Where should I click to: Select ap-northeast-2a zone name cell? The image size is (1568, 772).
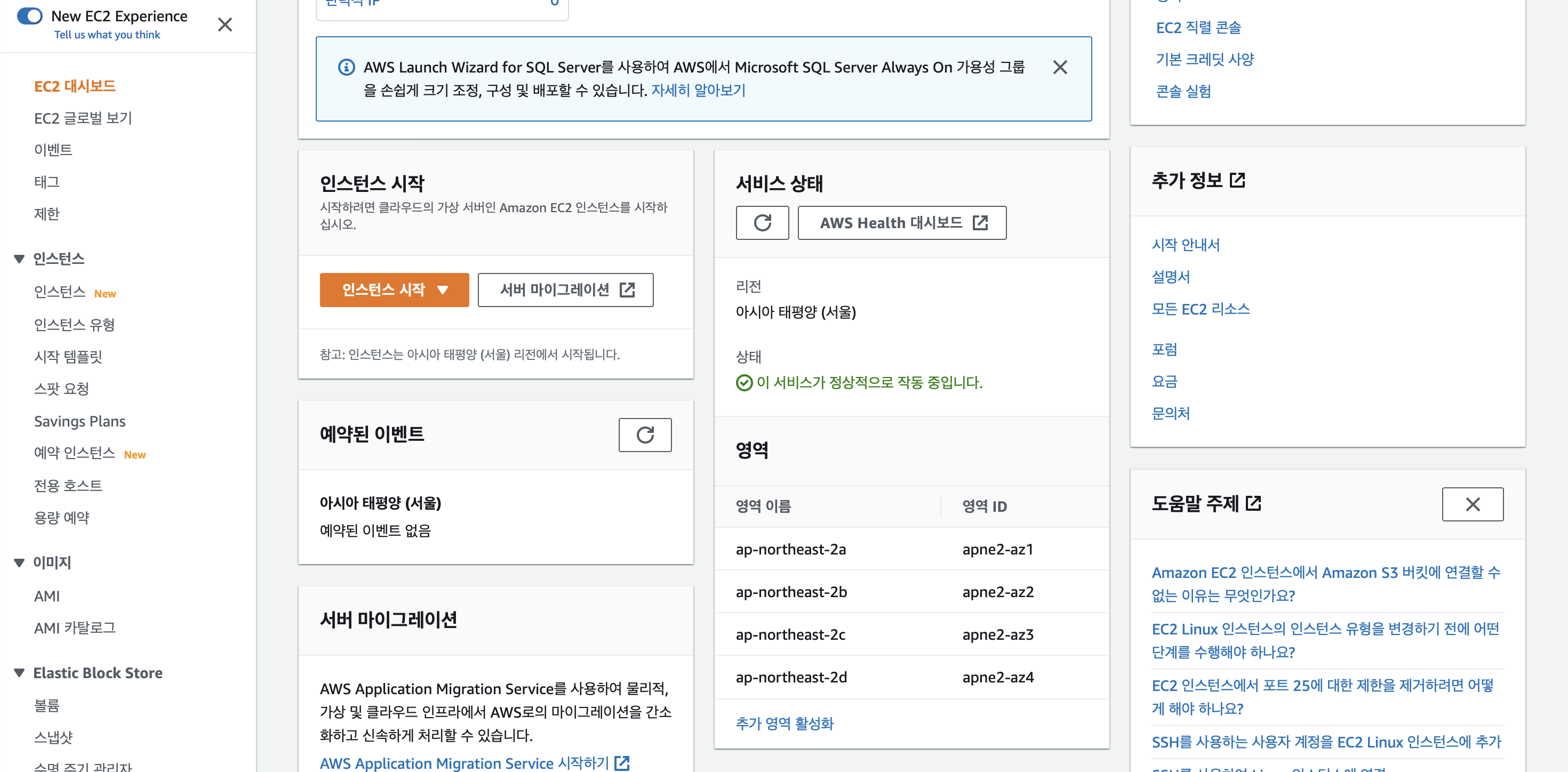pos(791,549)
